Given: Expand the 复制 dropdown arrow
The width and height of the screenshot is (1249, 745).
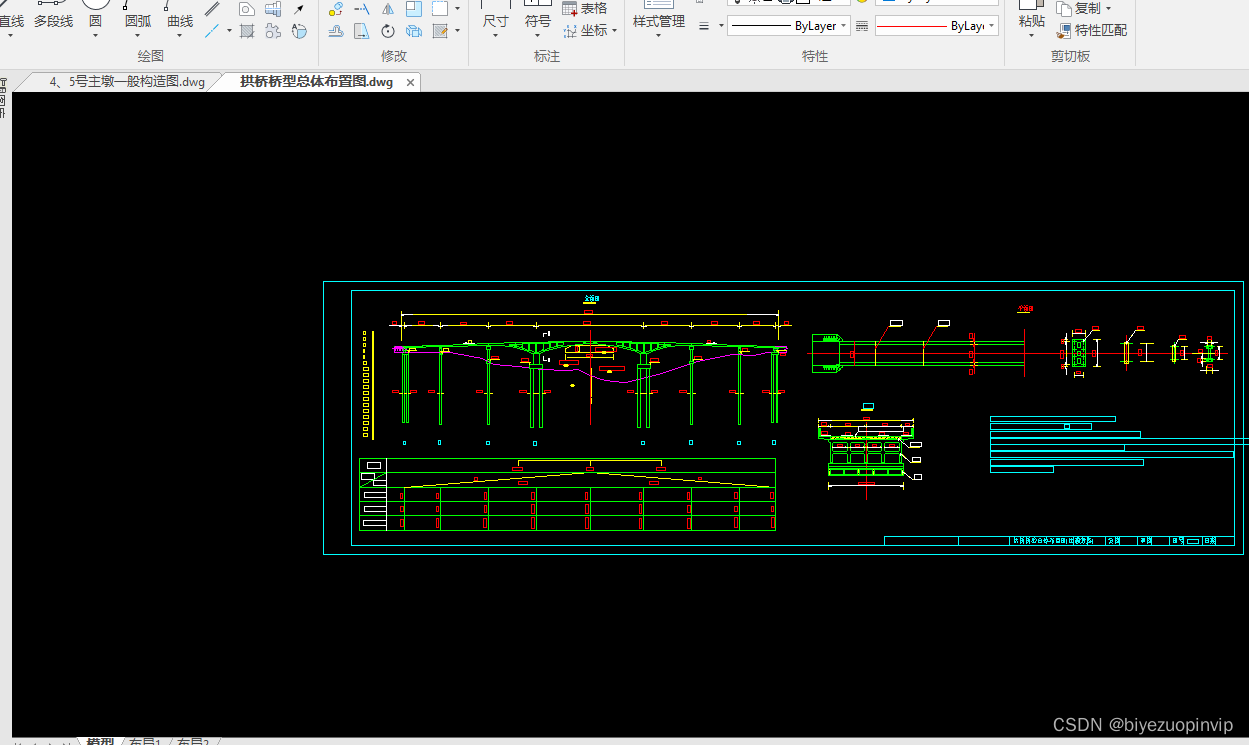Looking at the screenshot, I should pos(1108,8).
